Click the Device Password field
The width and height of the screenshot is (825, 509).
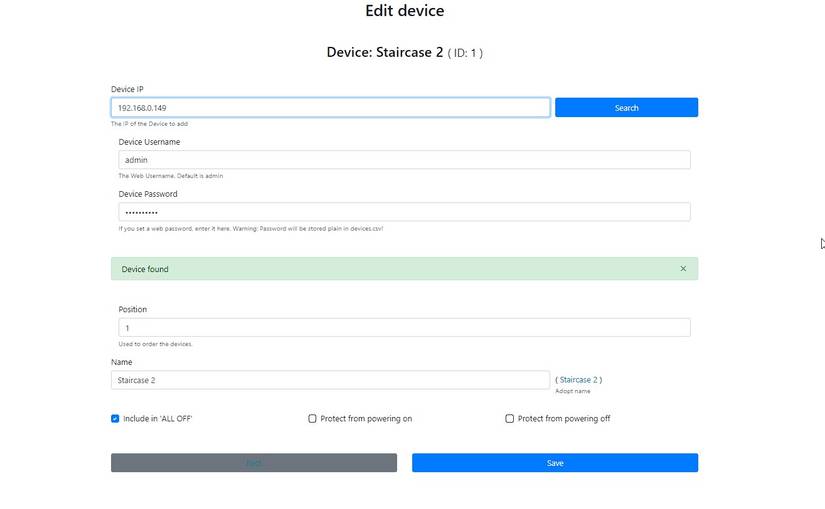(x=404, y=212)
